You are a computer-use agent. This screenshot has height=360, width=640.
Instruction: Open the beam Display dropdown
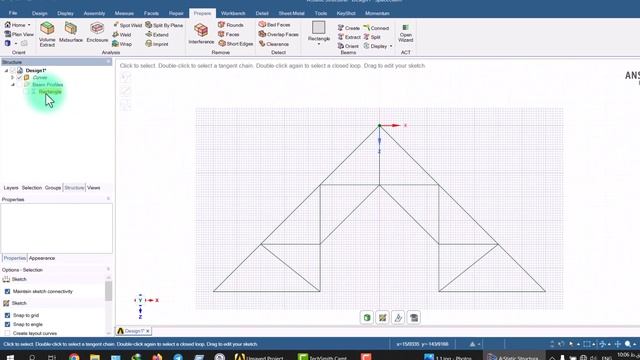pos(391,46)
